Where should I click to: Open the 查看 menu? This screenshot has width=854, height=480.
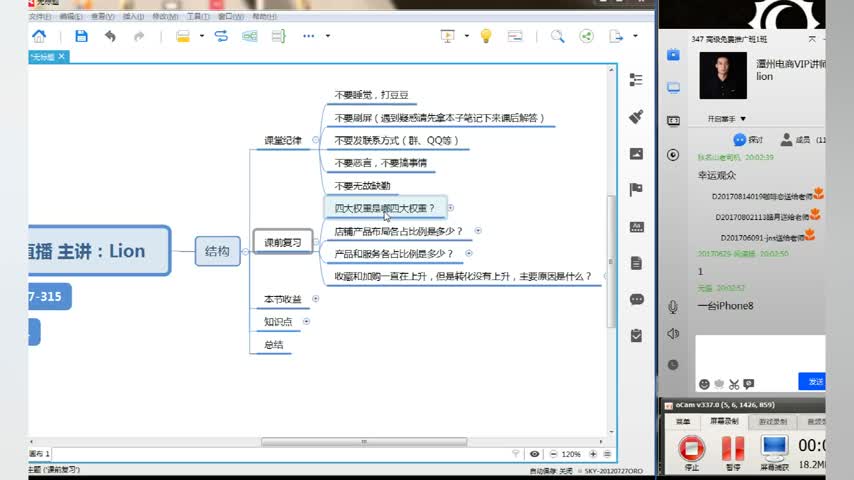[x=102, y=17]
